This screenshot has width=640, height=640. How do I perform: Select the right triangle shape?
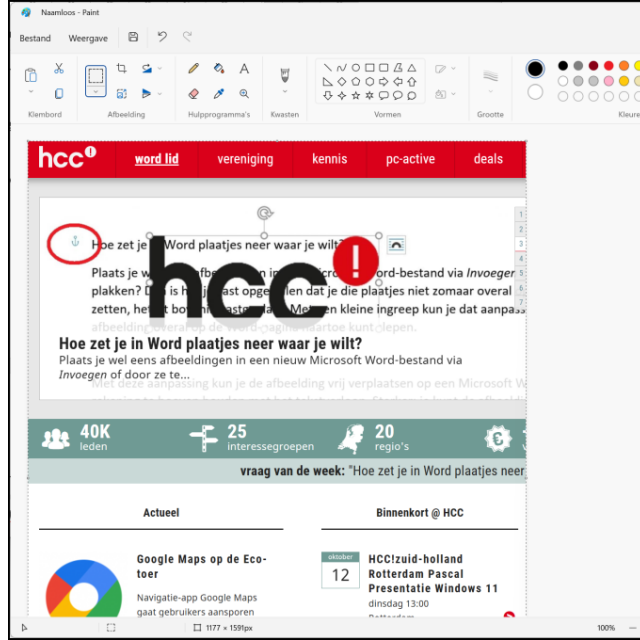[327, 82]
